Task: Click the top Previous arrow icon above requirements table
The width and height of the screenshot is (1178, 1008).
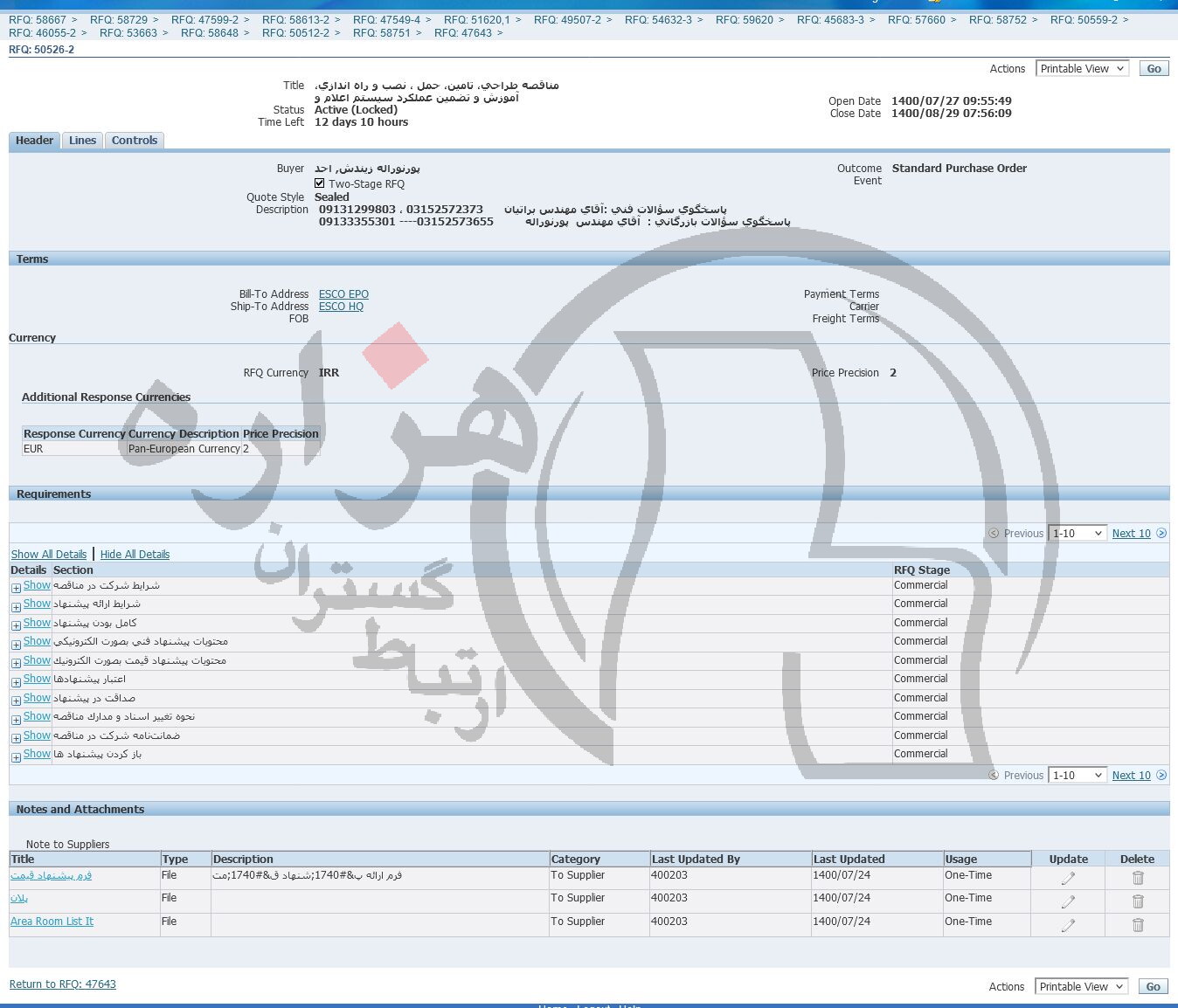Action: 994,533
